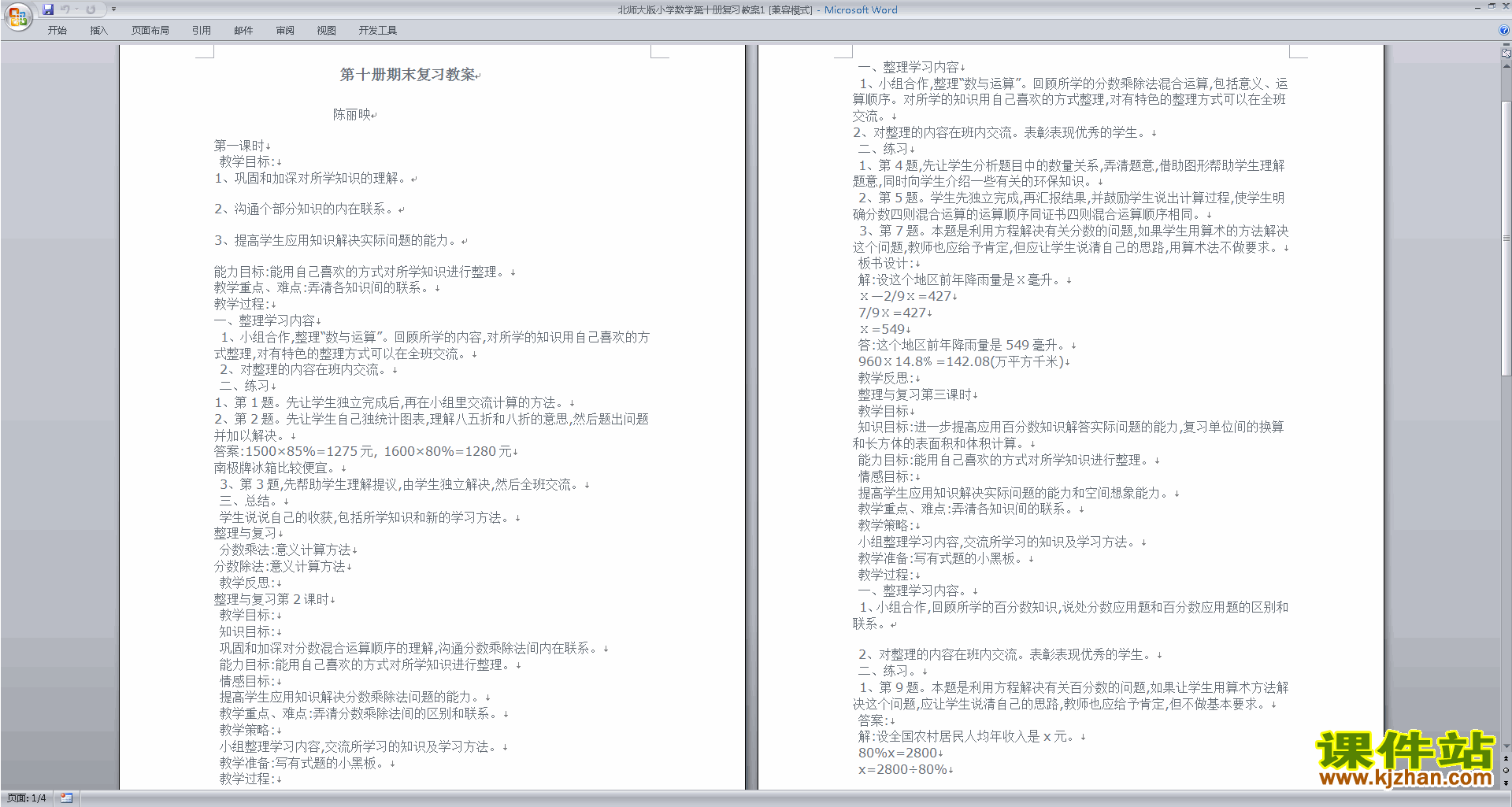This screenshot has width=1512, height=807.
Task: Click the equation x=549
Action: point(881,329)
